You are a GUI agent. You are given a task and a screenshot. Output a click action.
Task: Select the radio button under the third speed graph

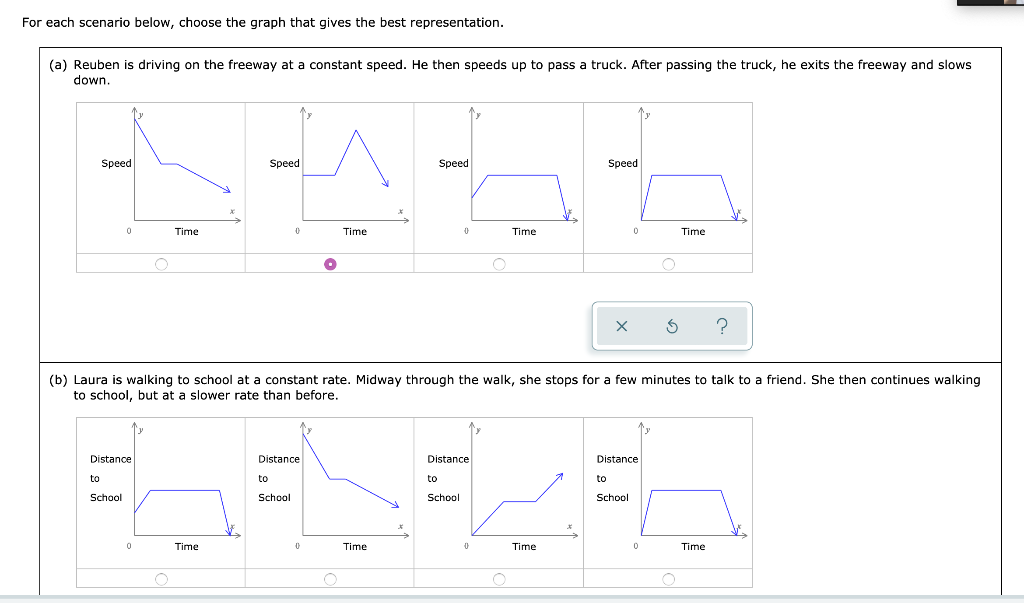[x=498, y=263]
